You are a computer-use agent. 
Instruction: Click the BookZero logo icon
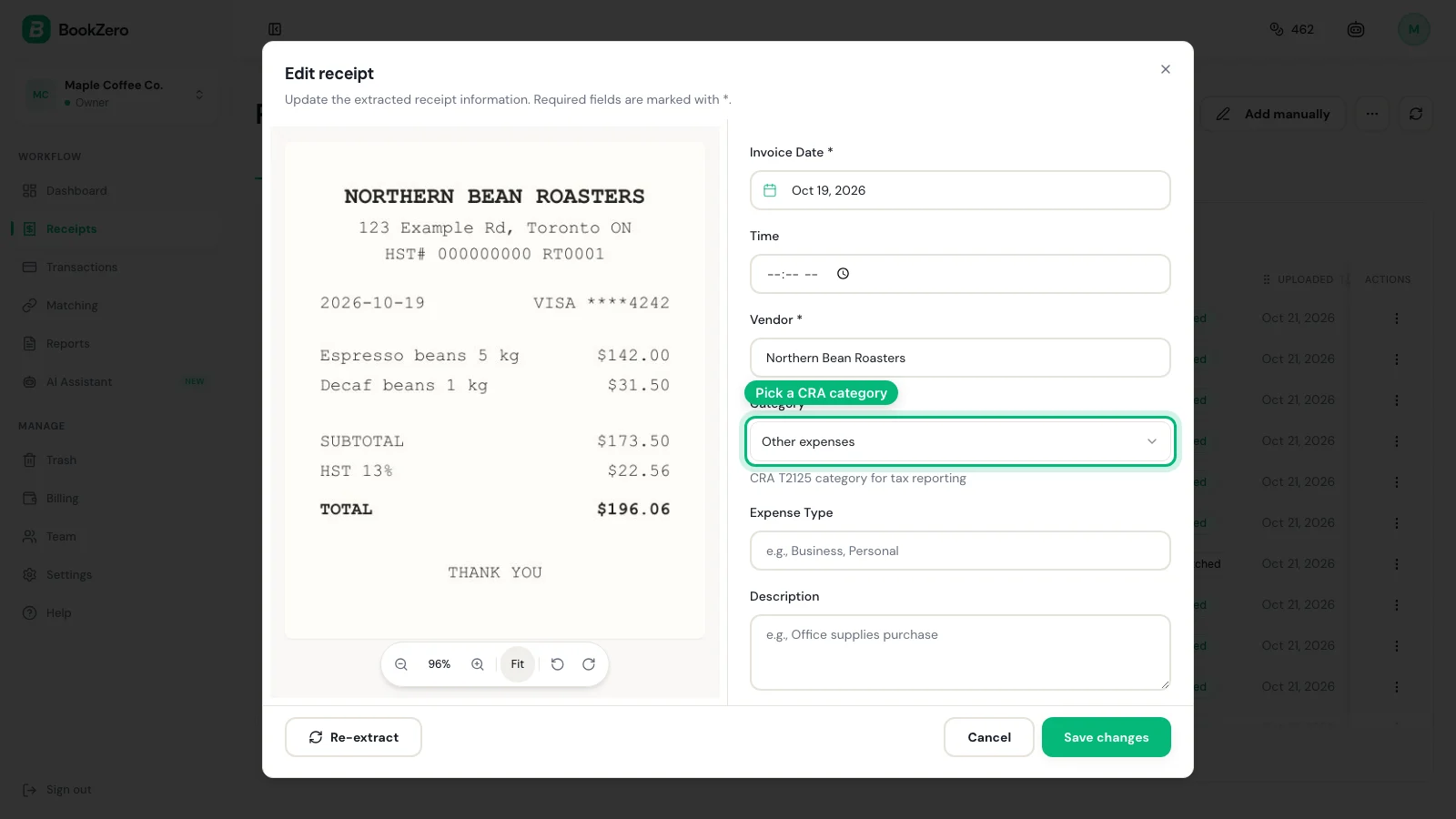coord(35,29)
